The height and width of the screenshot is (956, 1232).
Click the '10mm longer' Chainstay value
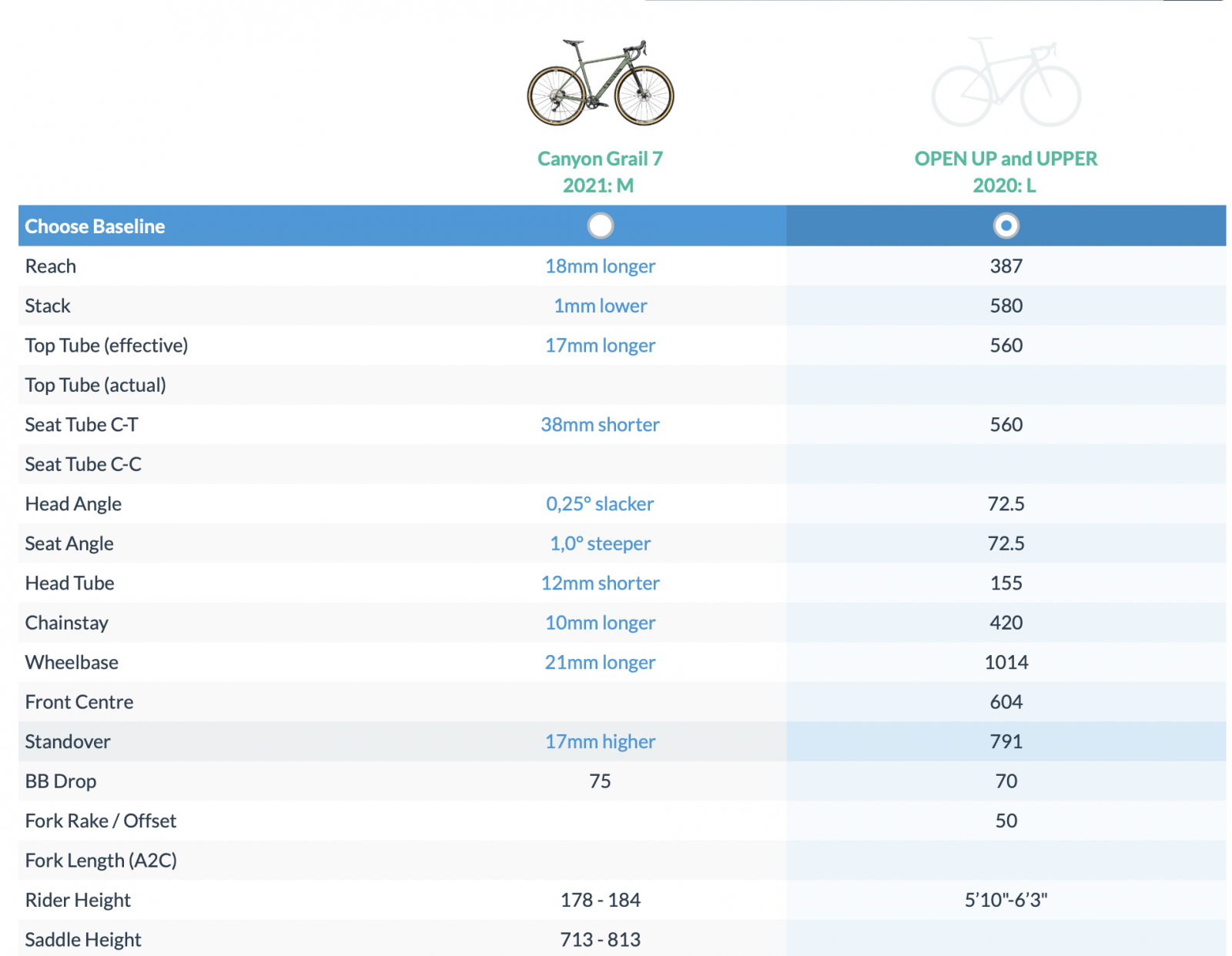600,623
